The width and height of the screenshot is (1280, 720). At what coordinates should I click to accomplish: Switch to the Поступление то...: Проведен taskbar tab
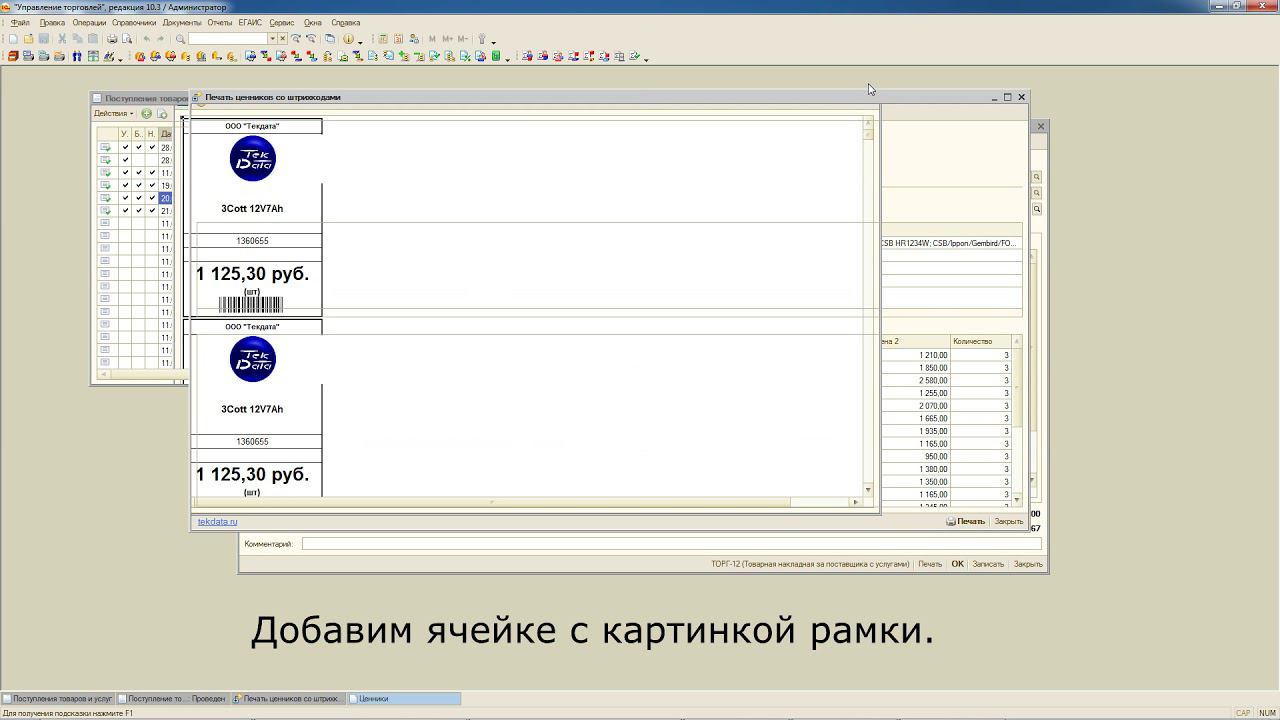173,699
